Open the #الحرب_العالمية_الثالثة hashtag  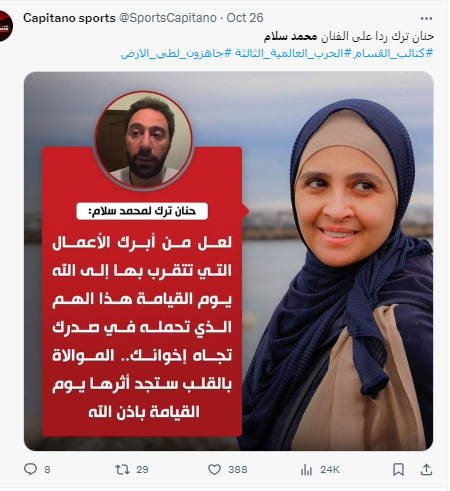(292, 53)
